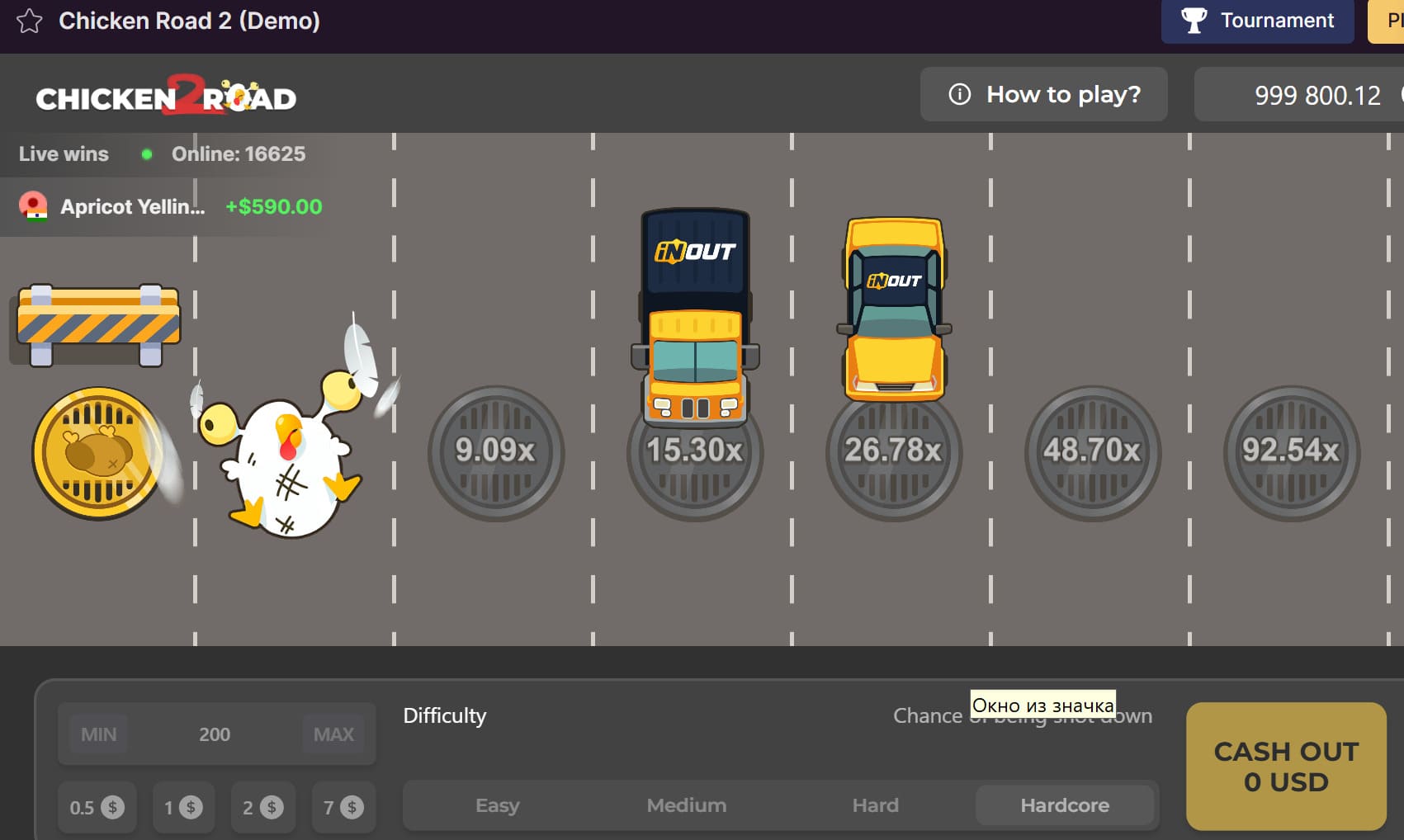The image size is (1404, 840).
Task: Click the 92.54x manhole multiplier
Action: coord(1291,453)
